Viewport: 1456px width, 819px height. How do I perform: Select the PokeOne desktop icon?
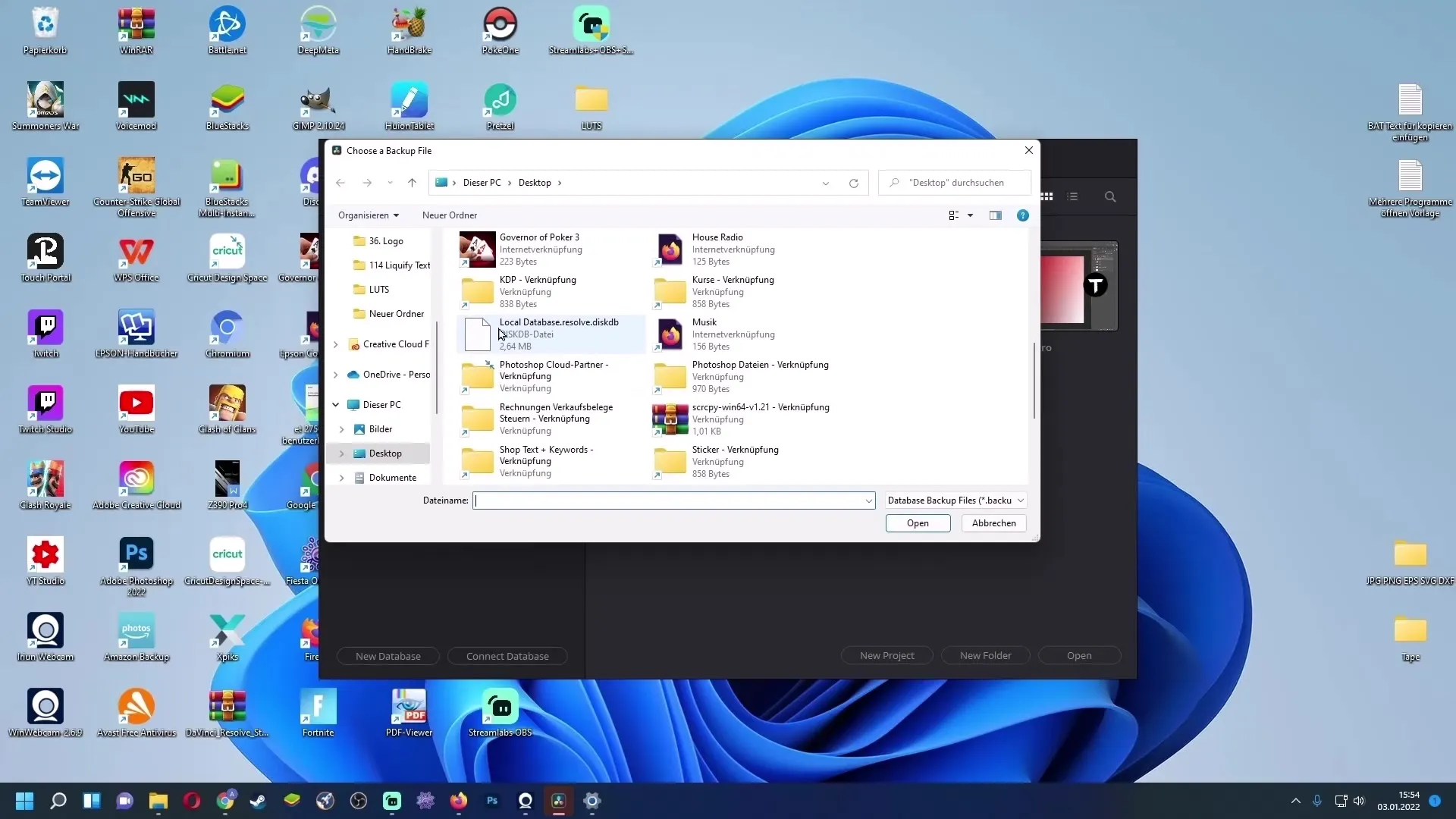500,31
